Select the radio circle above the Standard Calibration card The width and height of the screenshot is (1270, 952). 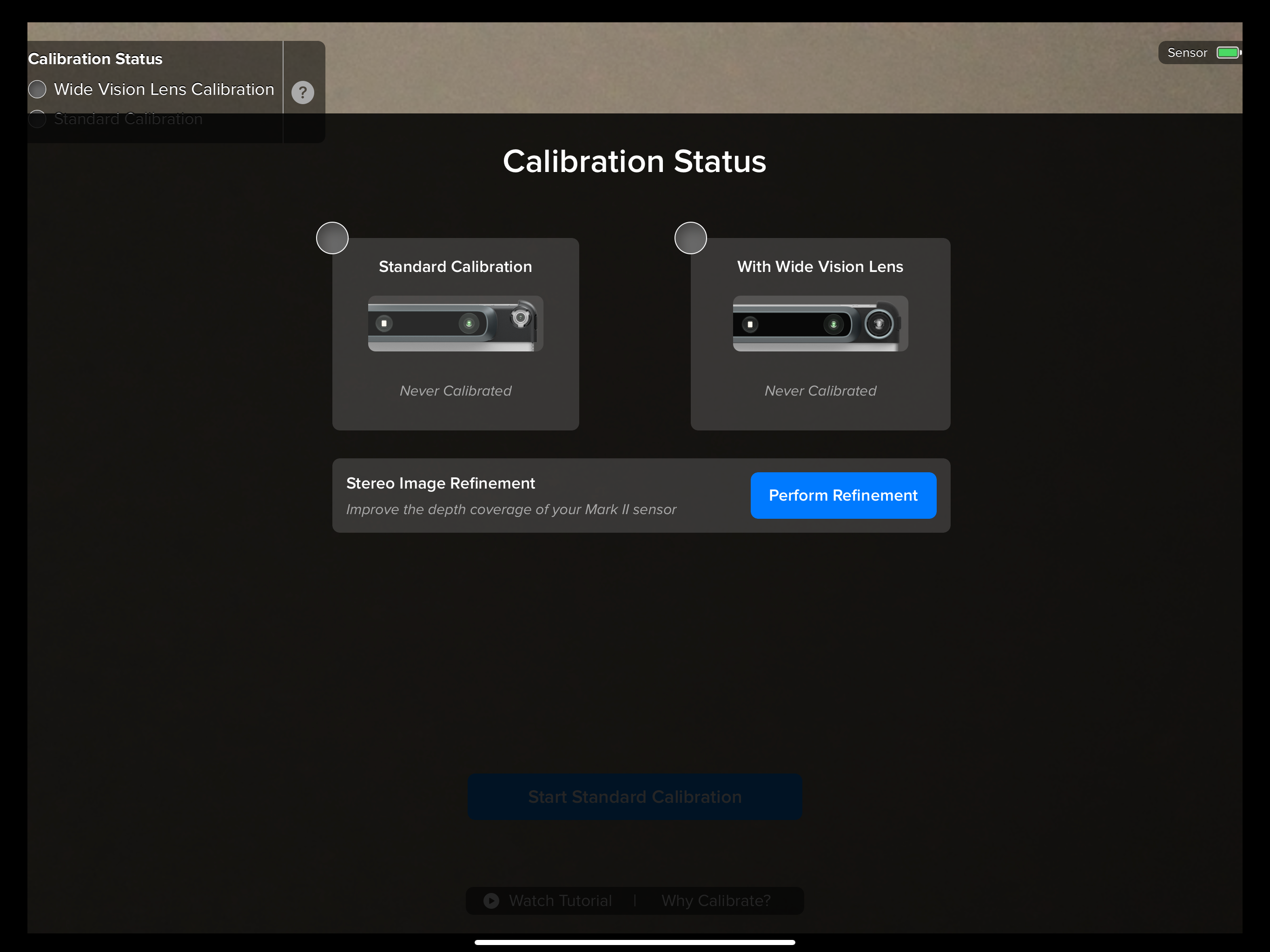[x=332, y=237]
